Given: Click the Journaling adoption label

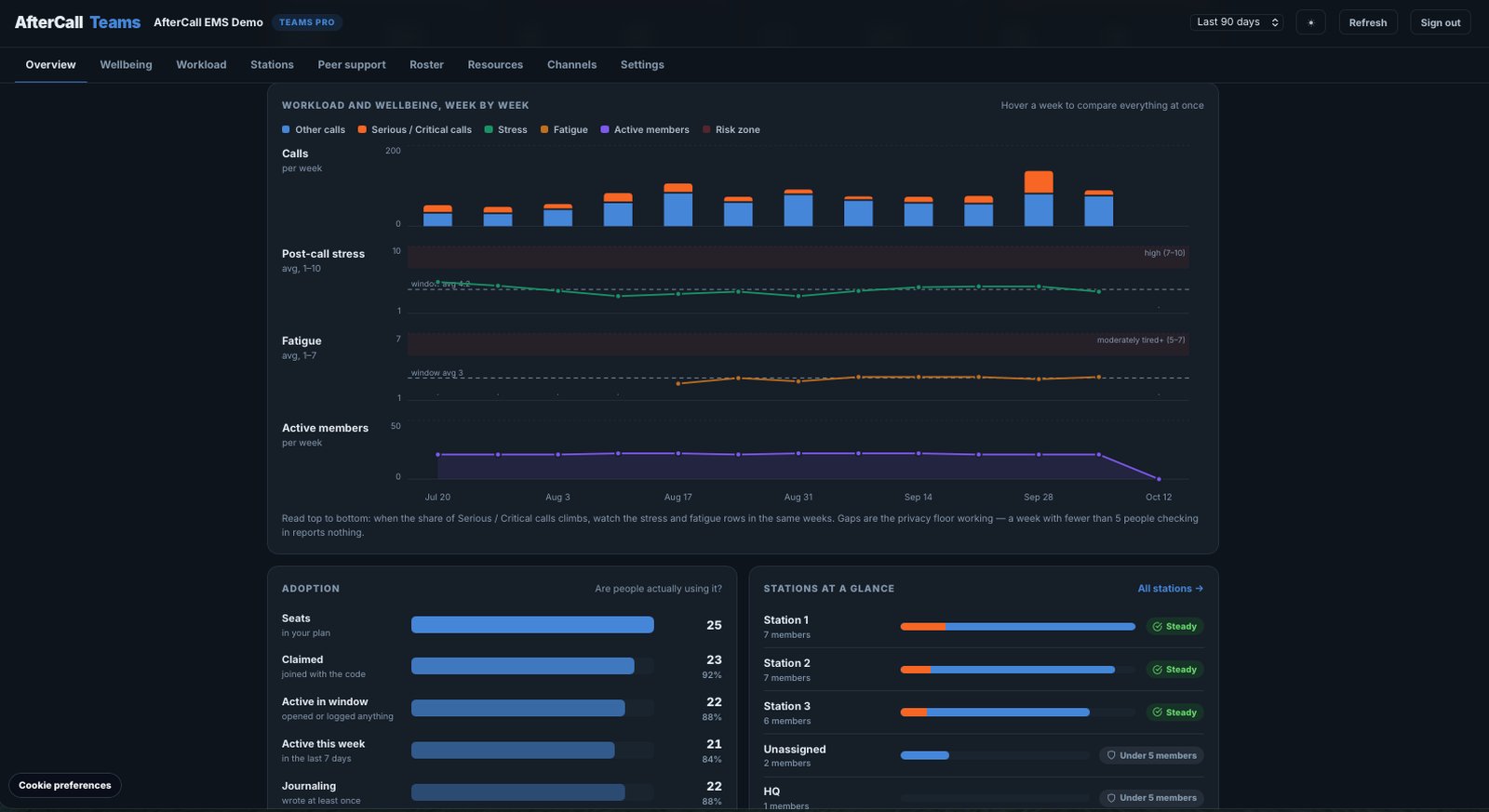Looking at the screenshot, I should point(308,786).
